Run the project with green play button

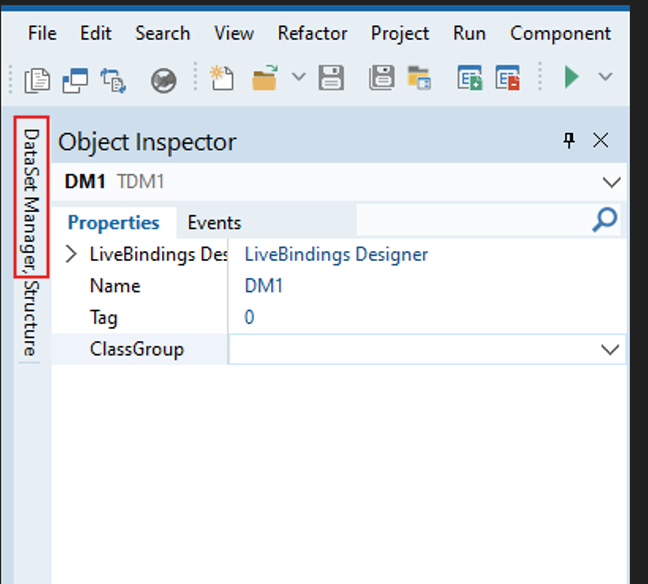pyautogui.click(x=571, y=77)
